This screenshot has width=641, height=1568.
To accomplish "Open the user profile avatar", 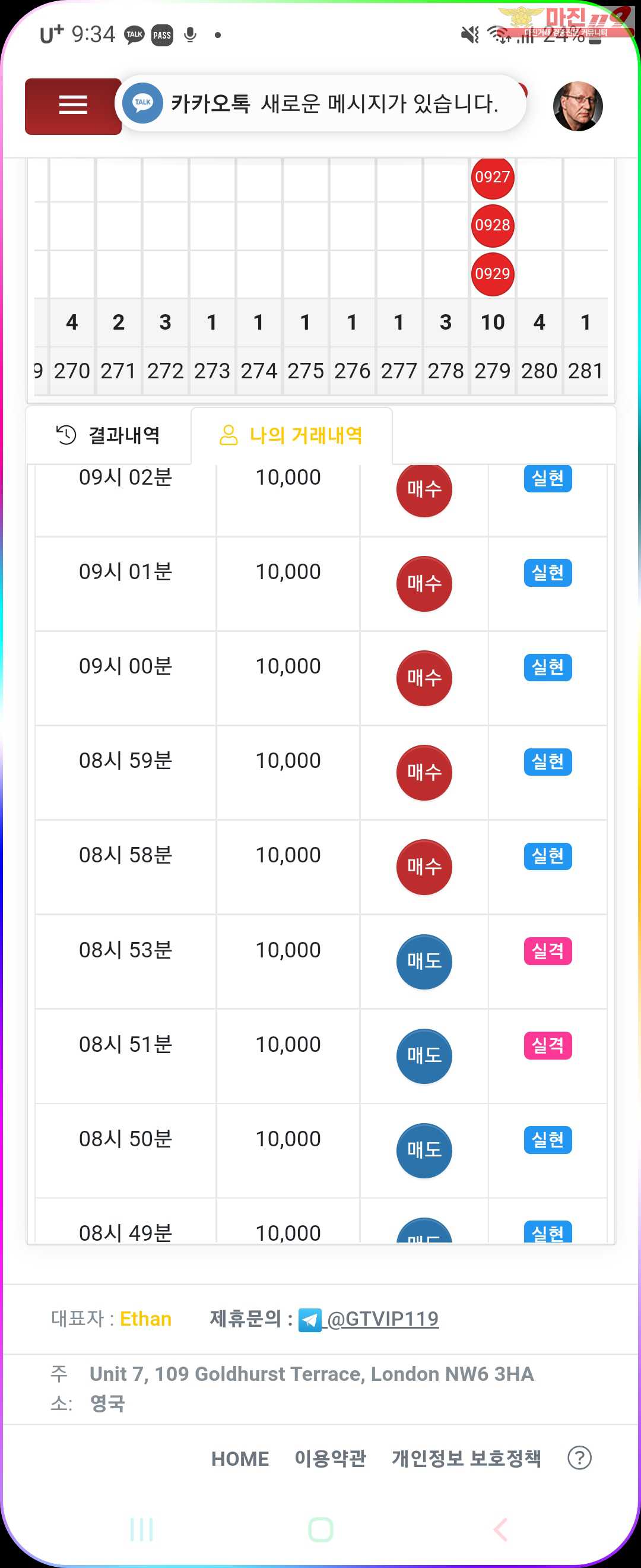I will pyautogui.click(x=577, y=106).
